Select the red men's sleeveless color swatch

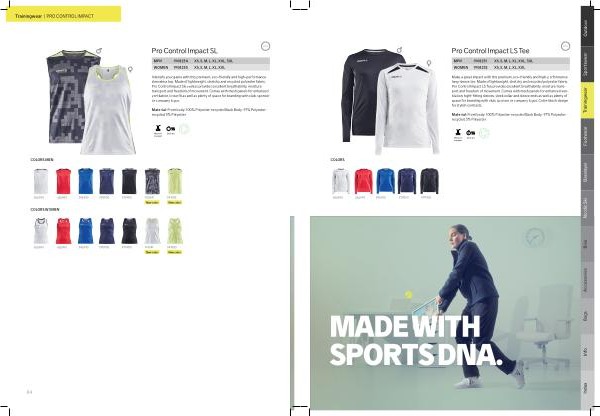tap(63, 181)
